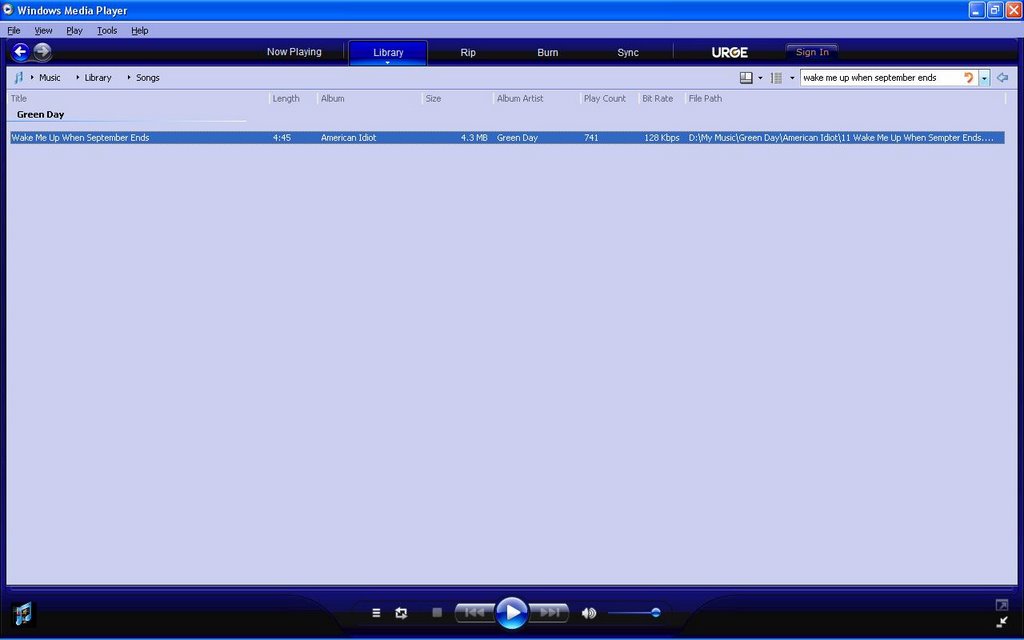Open the Play menu
The width and height of the screenshot is (1024, 640).
pyautogui.click(x=74, y=31)
